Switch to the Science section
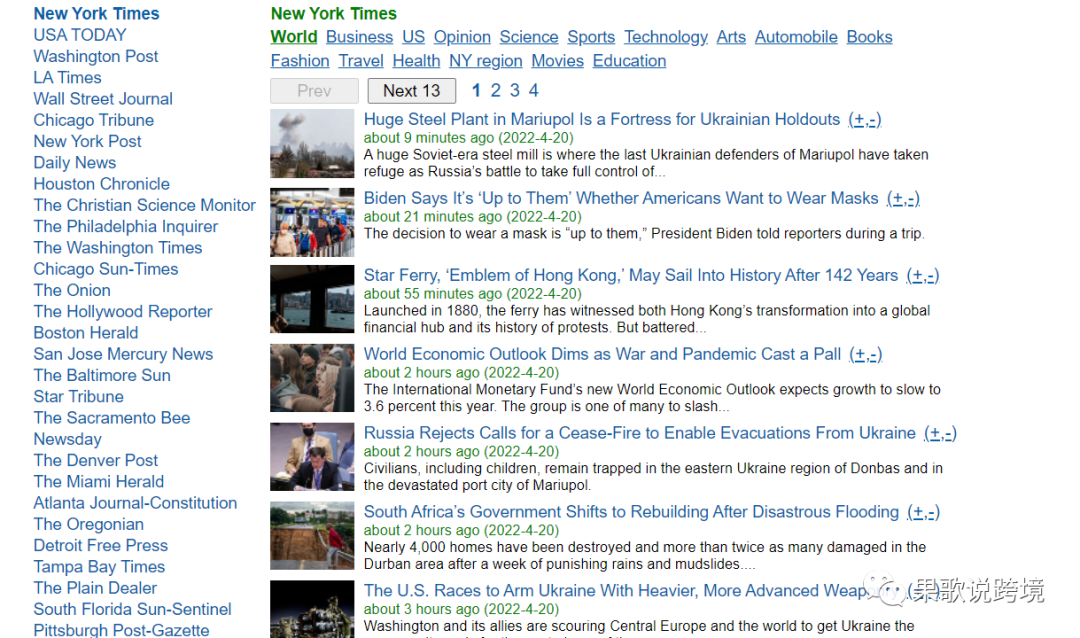The image size is (1080, 638). click(529, 37)
